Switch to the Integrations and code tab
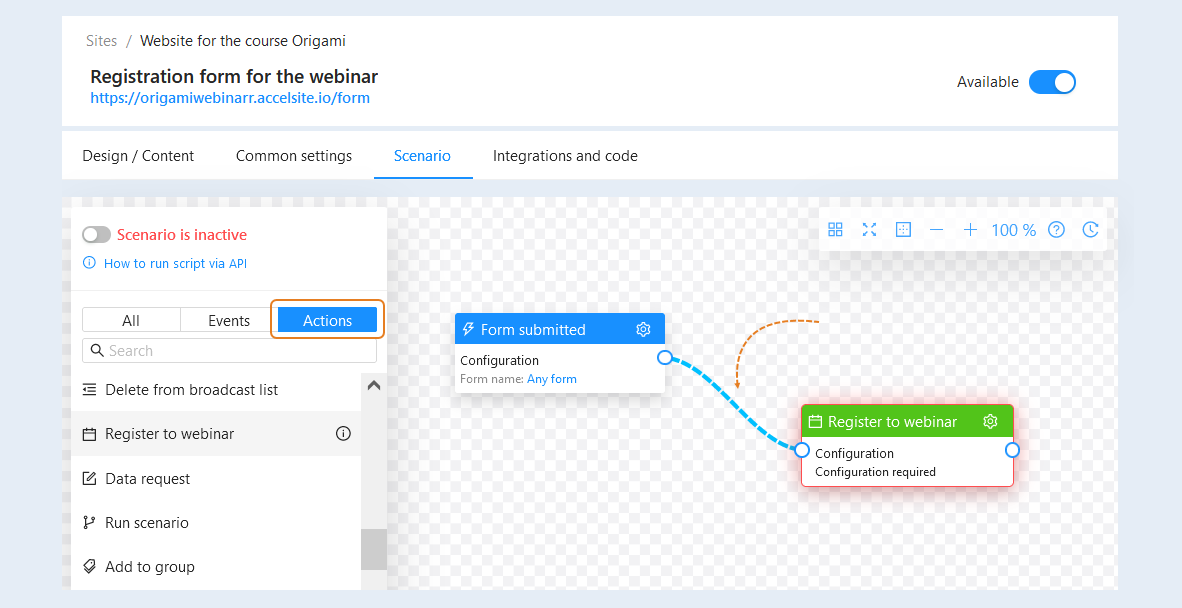 (565, 156)
